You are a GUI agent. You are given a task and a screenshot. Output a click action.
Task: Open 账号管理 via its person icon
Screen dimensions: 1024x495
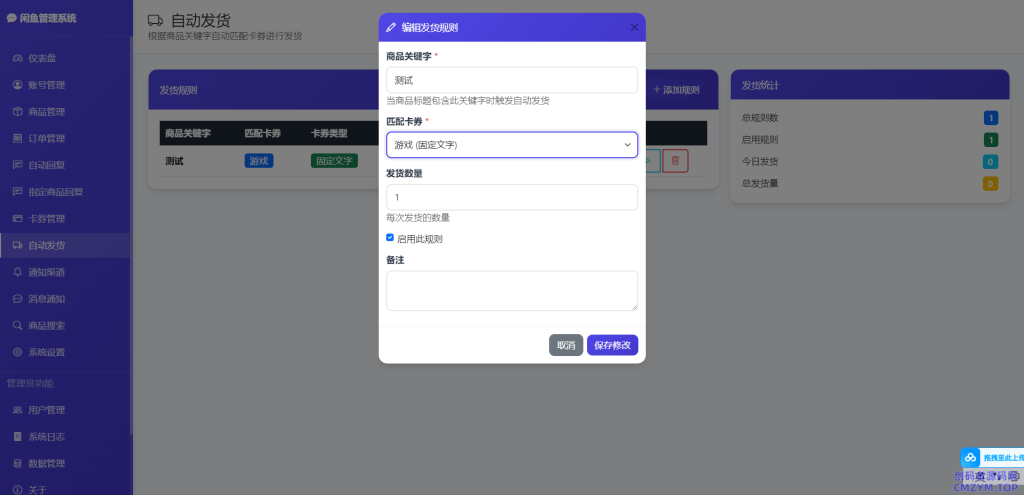(x=17, y=85)
